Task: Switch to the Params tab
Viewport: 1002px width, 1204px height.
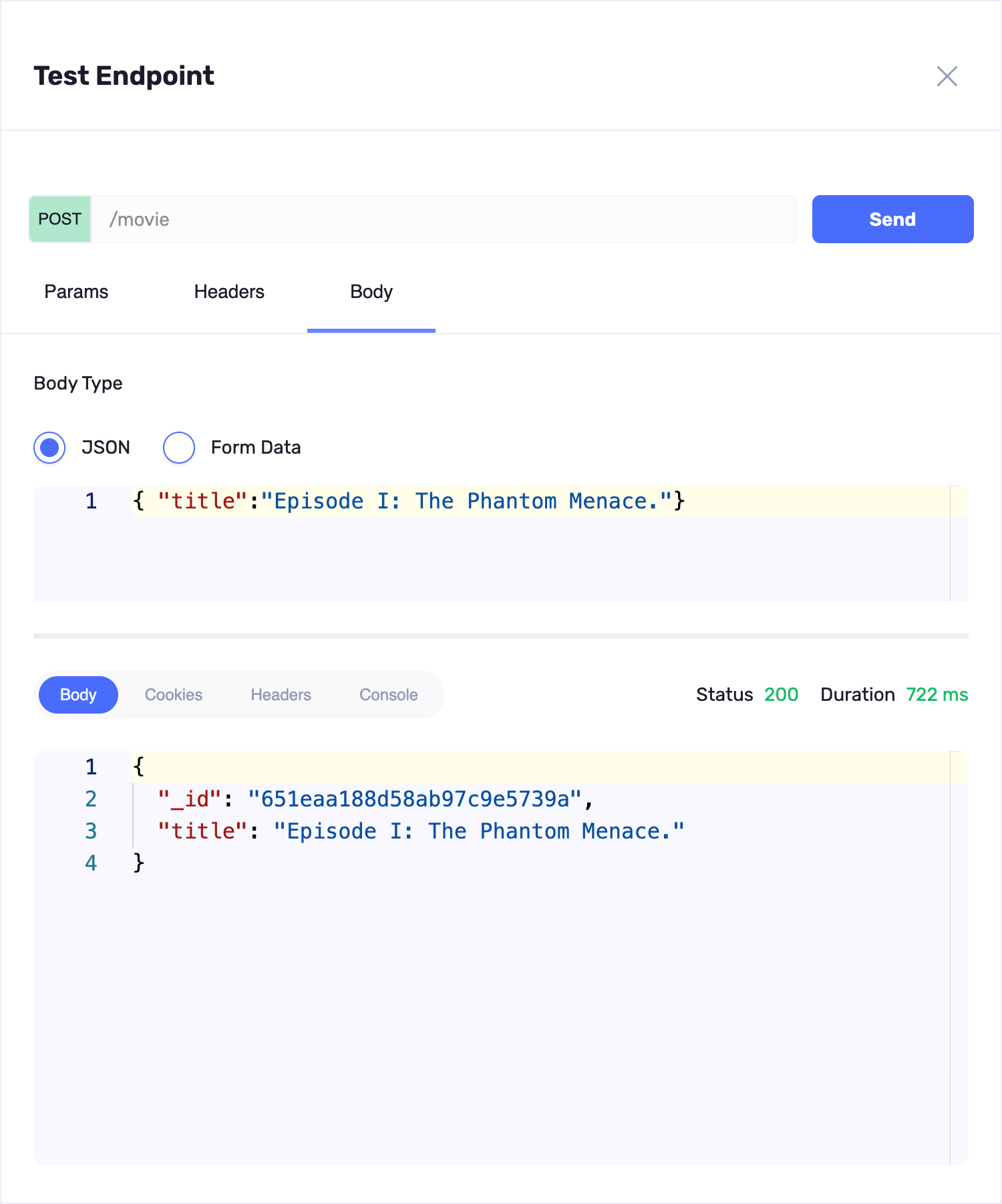Action: 76,292
